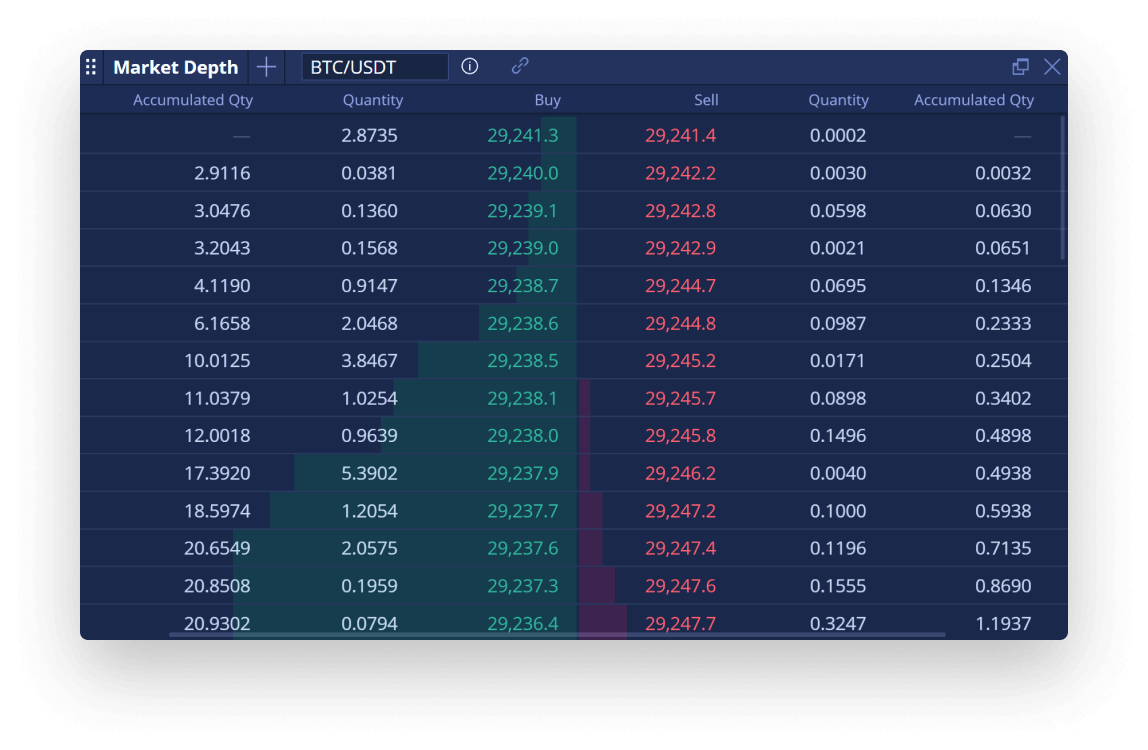
Task: Click buy price 29,238.5 row
Action: click(x=523, y=361)
